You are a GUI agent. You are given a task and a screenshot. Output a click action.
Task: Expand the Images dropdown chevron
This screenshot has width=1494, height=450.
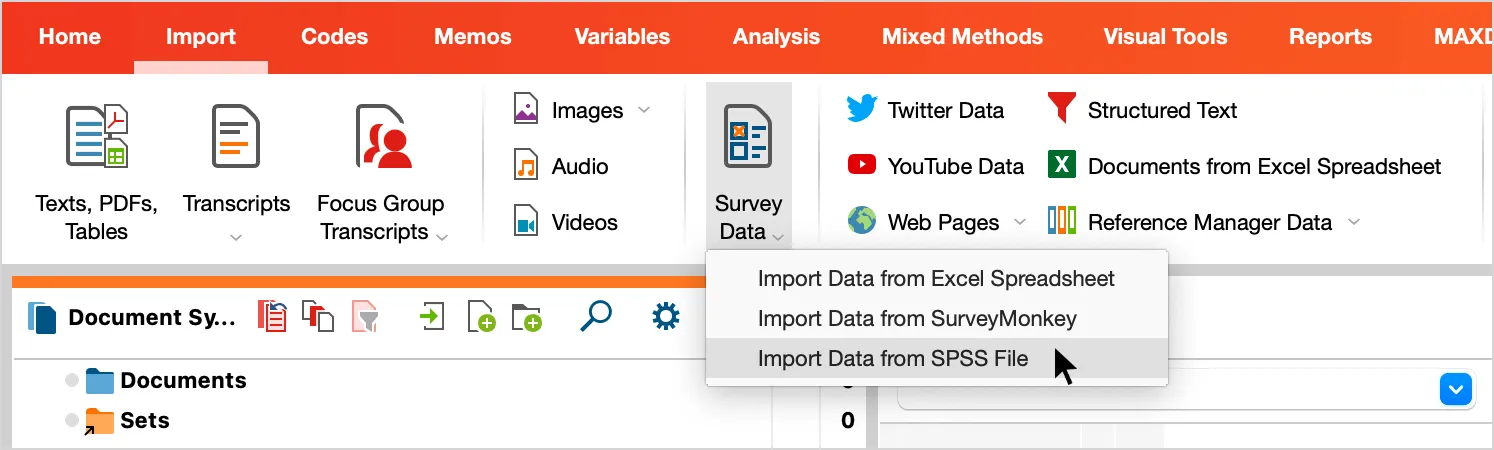pos(644,110)
